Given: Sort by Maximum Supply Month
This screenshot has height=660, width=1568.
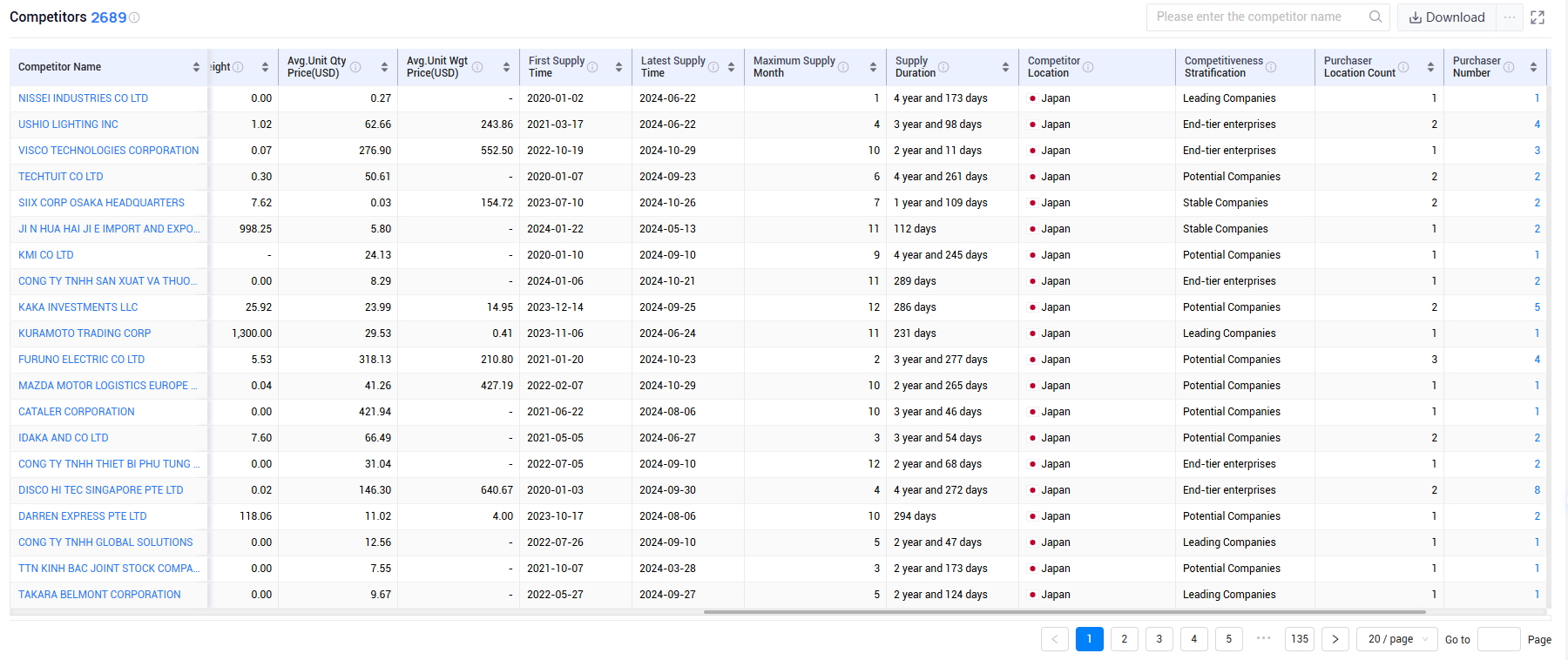Looking at the screenshot, I should tap(873, 67).
